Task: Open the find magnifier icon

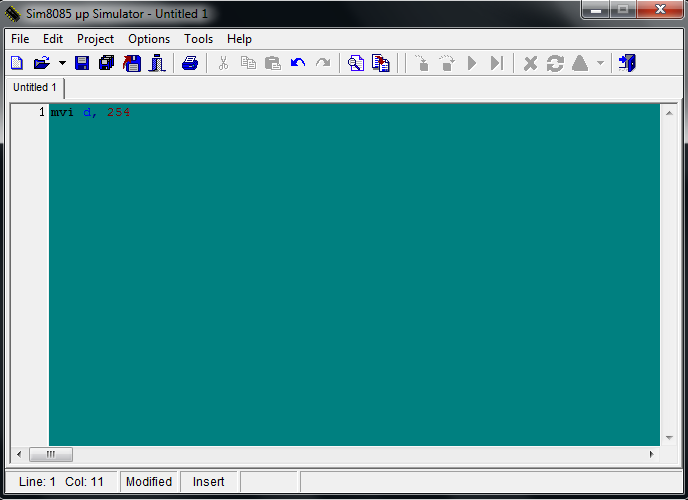Action: pos(356,63)
